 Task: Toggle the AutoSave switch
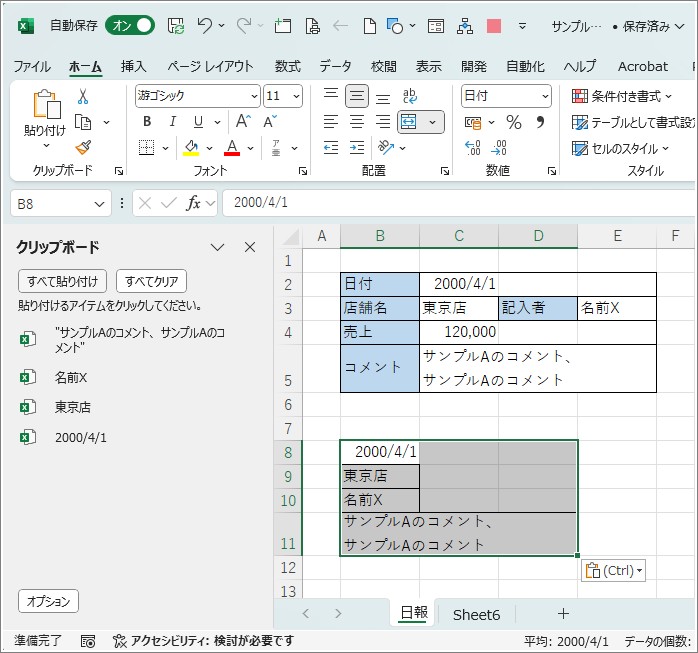point(130,26)
